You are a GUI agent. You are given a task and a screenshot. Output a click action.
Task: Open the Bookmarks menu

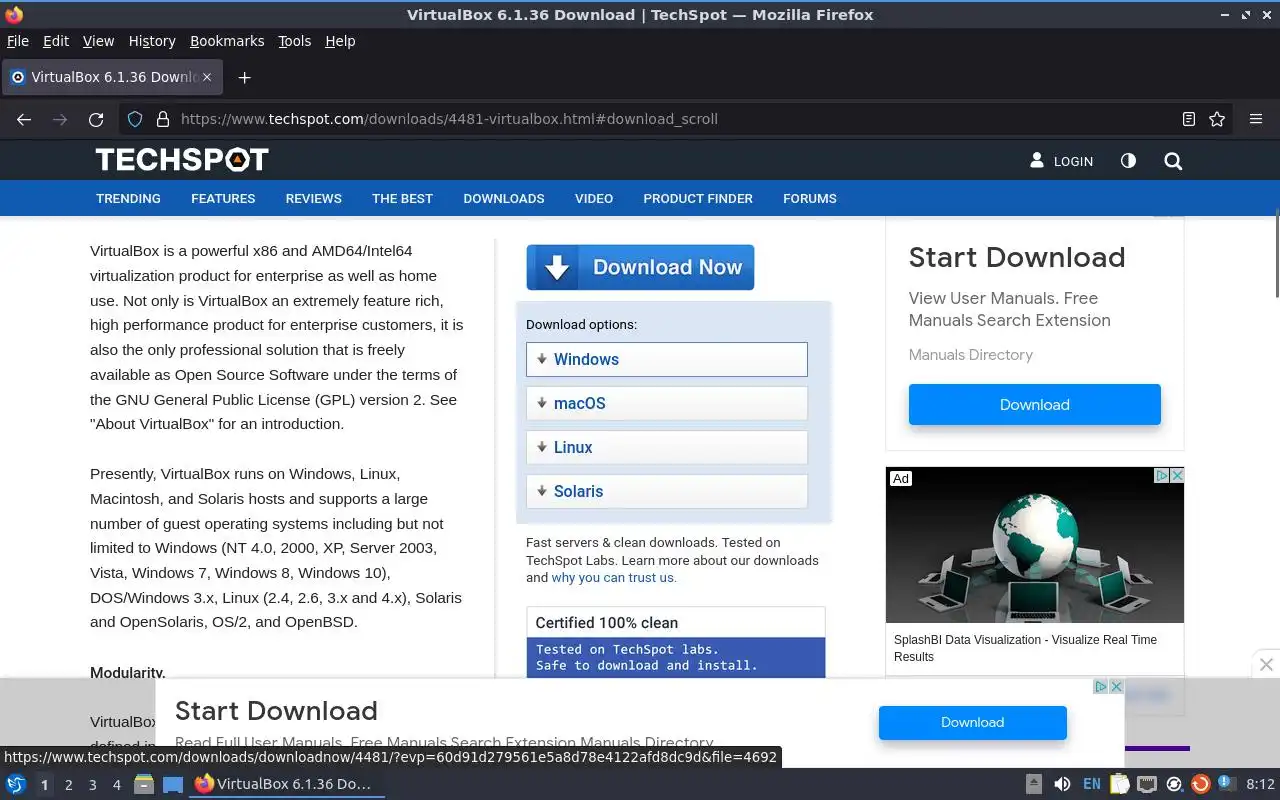pos(227,41)
